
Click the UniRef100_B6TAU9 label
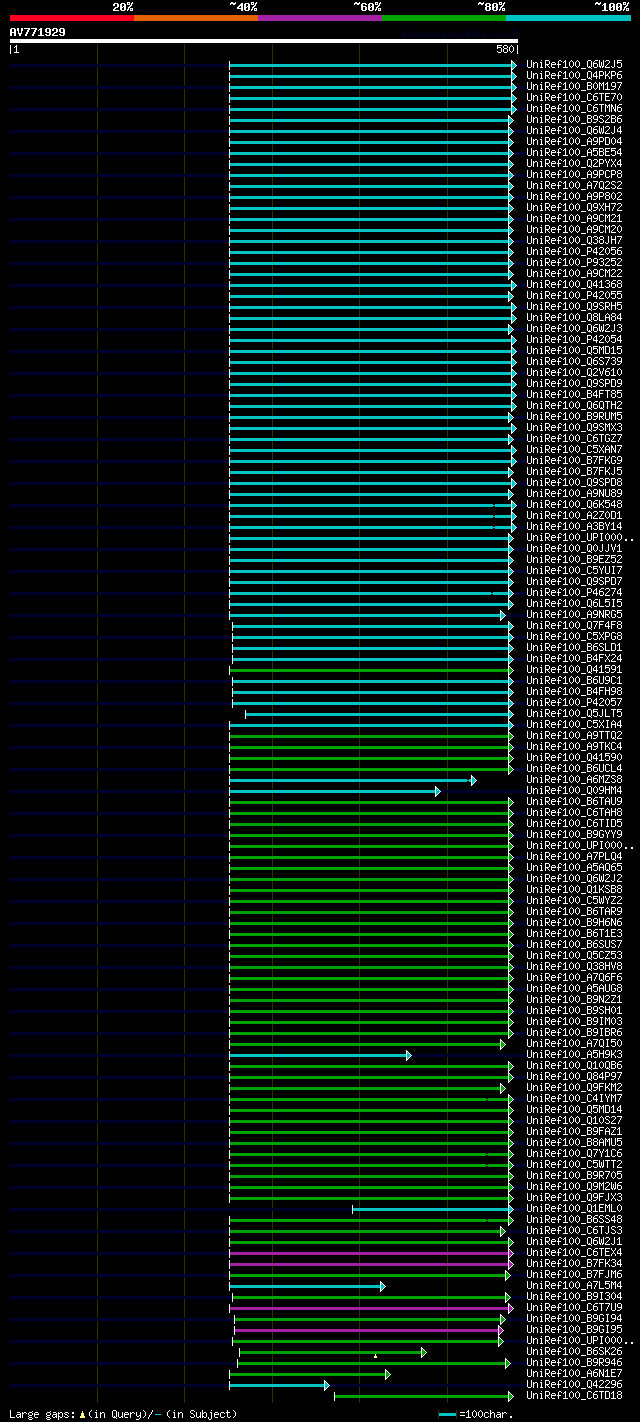574,802
